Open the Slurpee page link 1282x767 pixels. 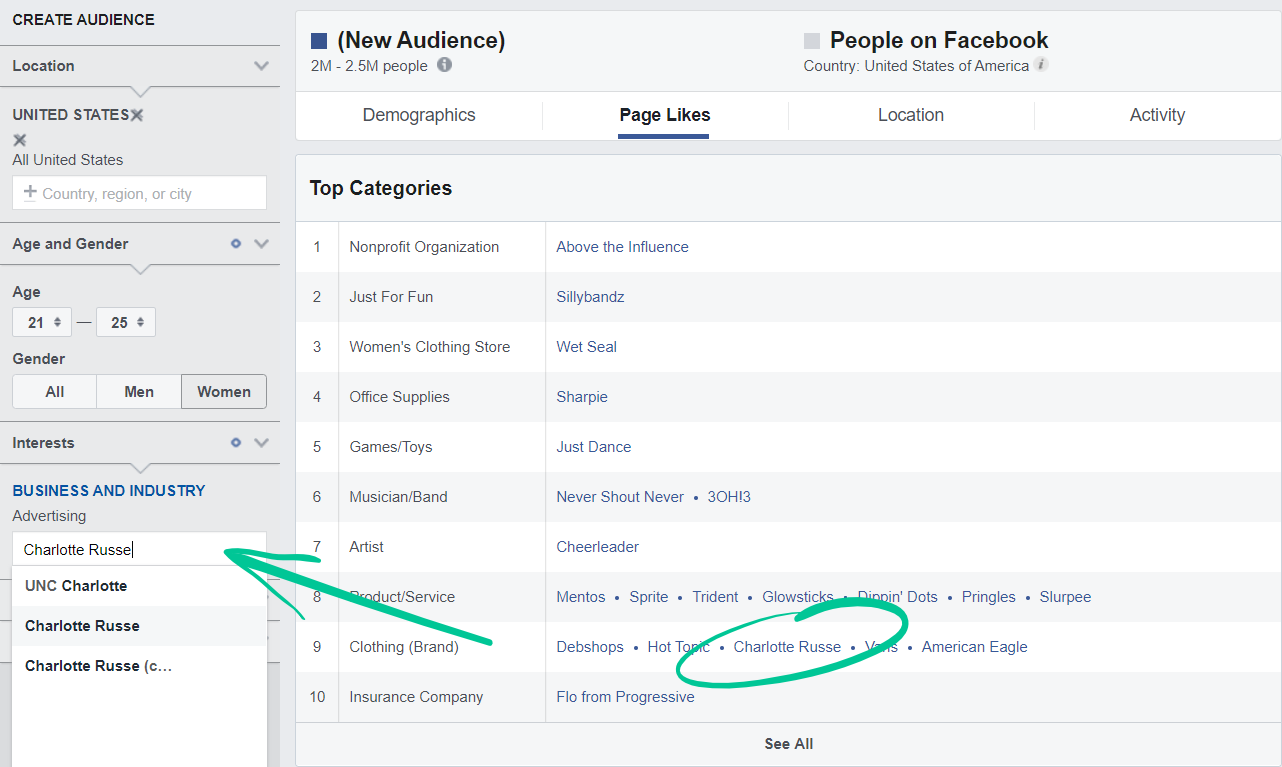(1065, 597)
